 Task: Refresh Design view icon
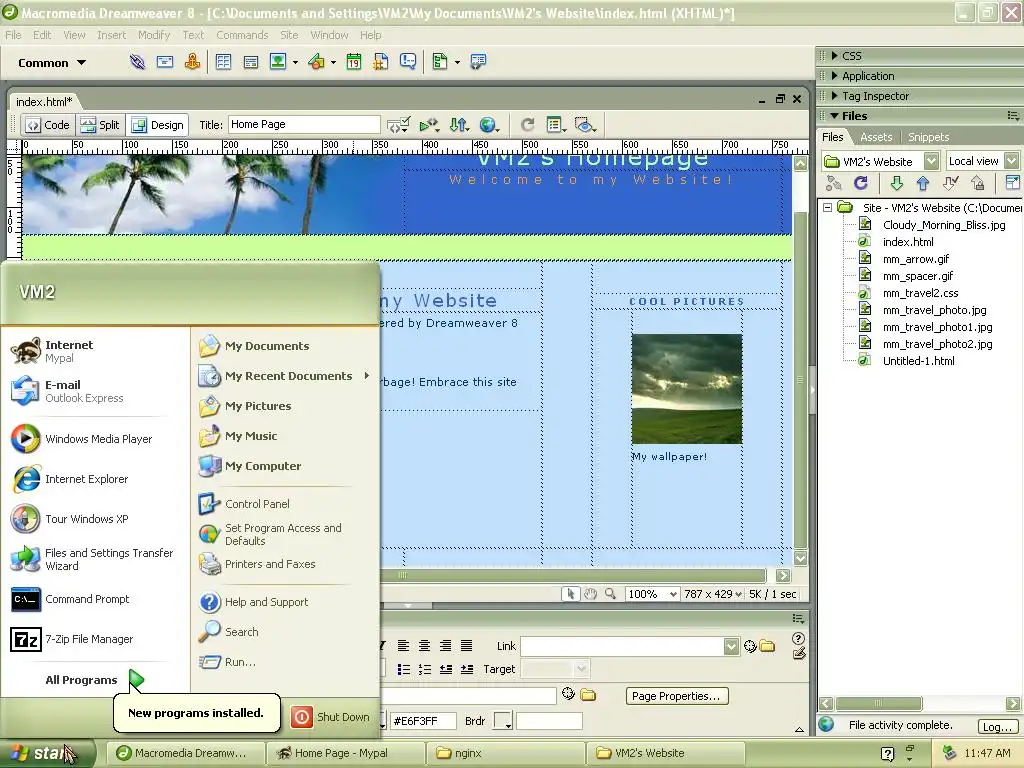528,125
